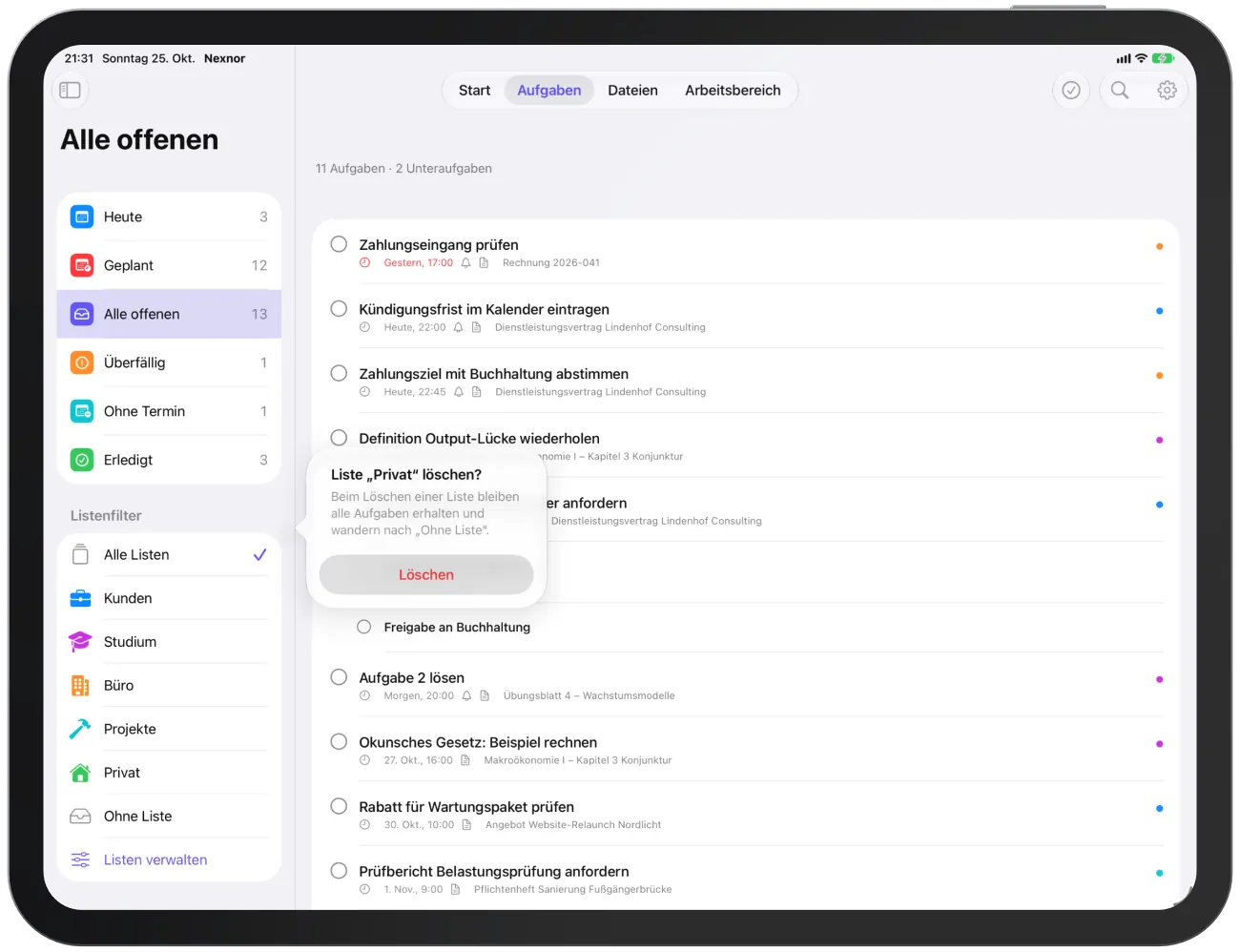Click the purple dot on Aufgabe 2 lösen
Screen dimensions: 1240x952
coord(1159,679)
